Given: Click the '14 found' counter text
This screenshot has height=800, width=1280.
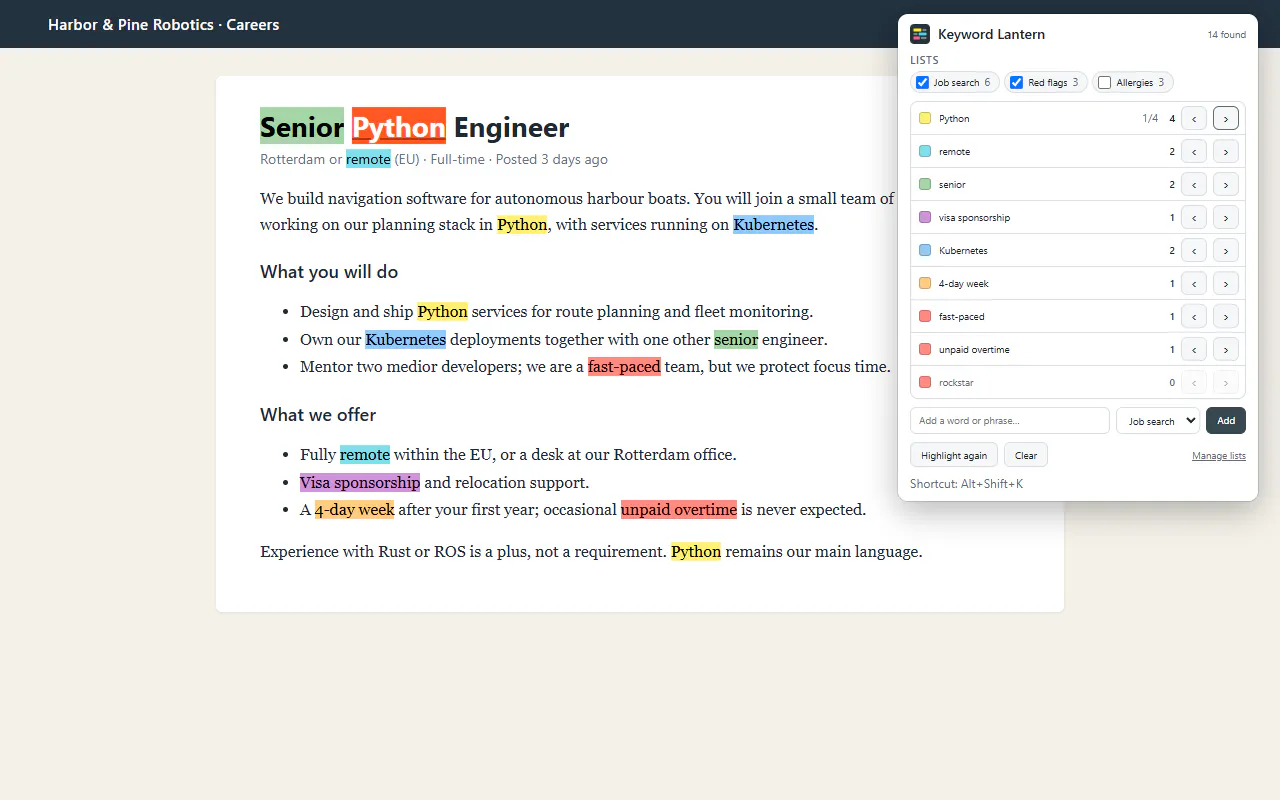Looking at the screenshot, I should pyautogui.click(x=1227, y=35).
